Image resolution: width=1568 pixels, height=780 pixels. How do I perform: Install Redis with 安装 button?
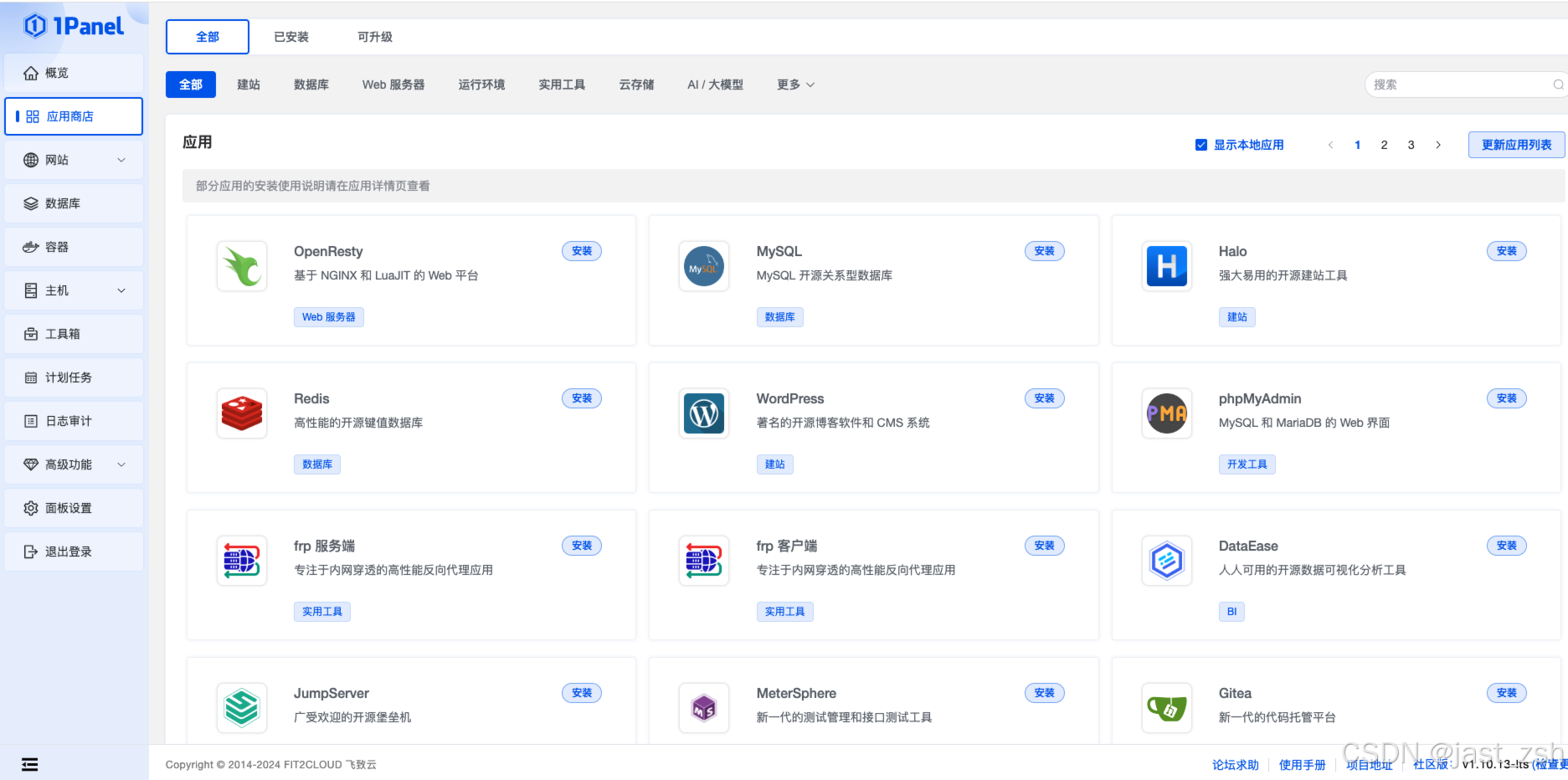[582, 398]
